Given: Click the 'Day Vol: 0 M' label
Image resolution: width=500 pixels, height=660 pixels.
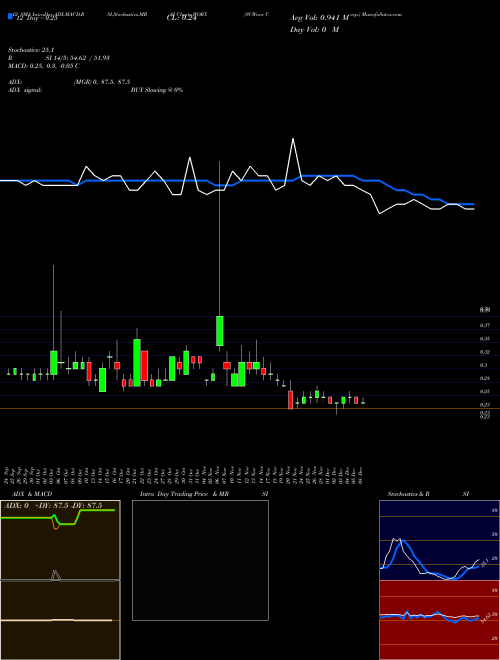Looking at the screenshot, I should [x=314, y=30].
